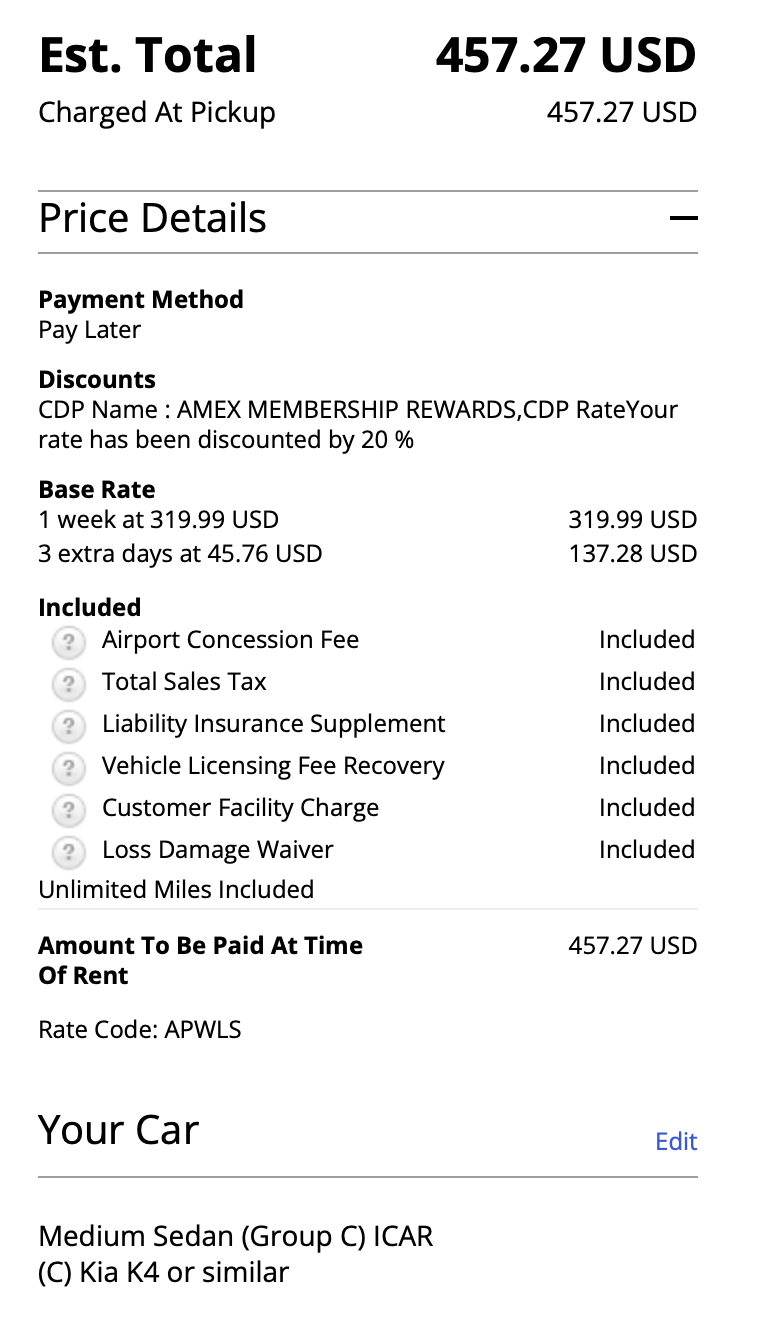The image size is (764, 1322).
Task: Open Liability Insurance Supplement help icon
Action: 68,725
